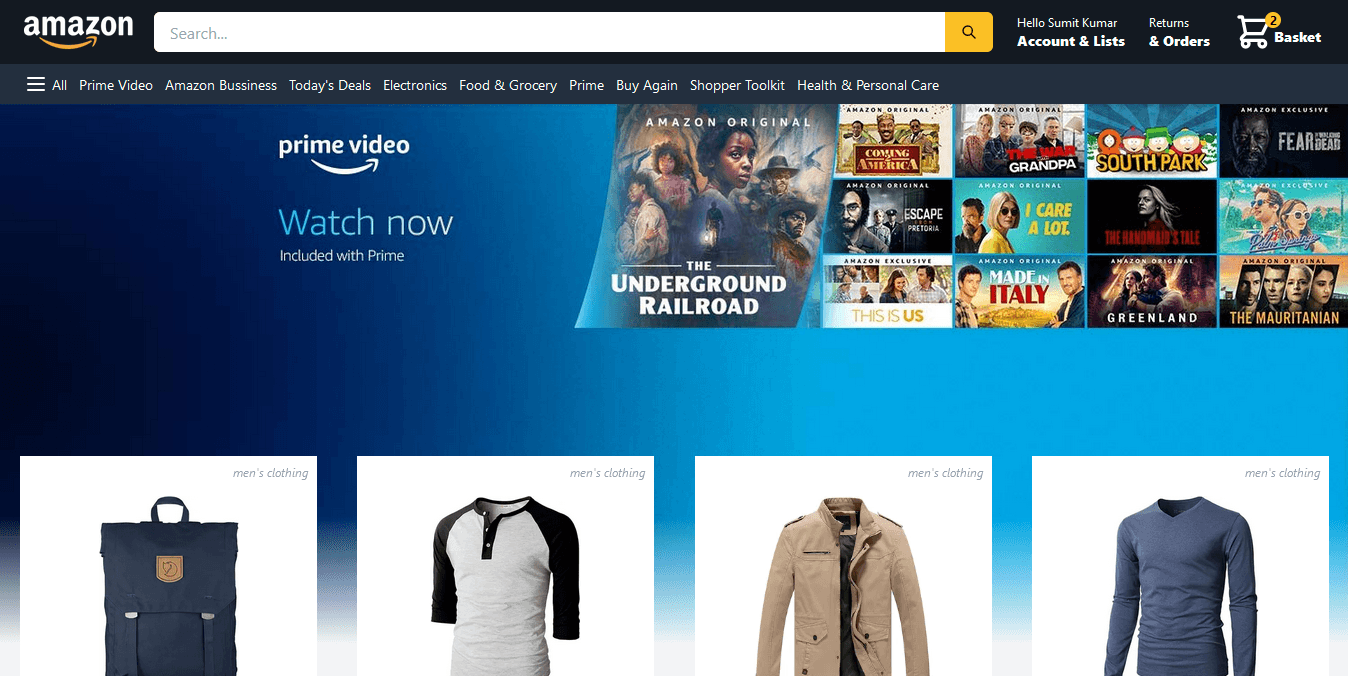Open the shopping basket cart icon

click(1252, 32)
